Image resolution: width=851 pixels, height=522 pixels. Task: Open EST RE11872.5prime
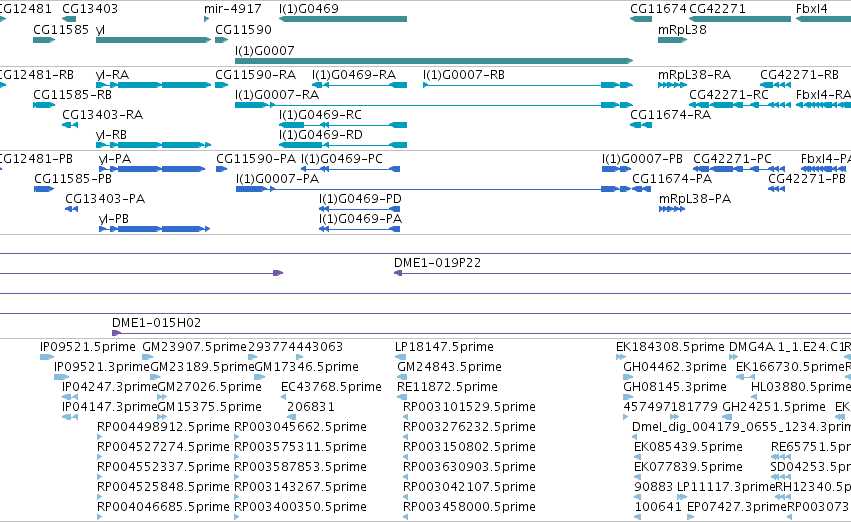tap(447, 387)
